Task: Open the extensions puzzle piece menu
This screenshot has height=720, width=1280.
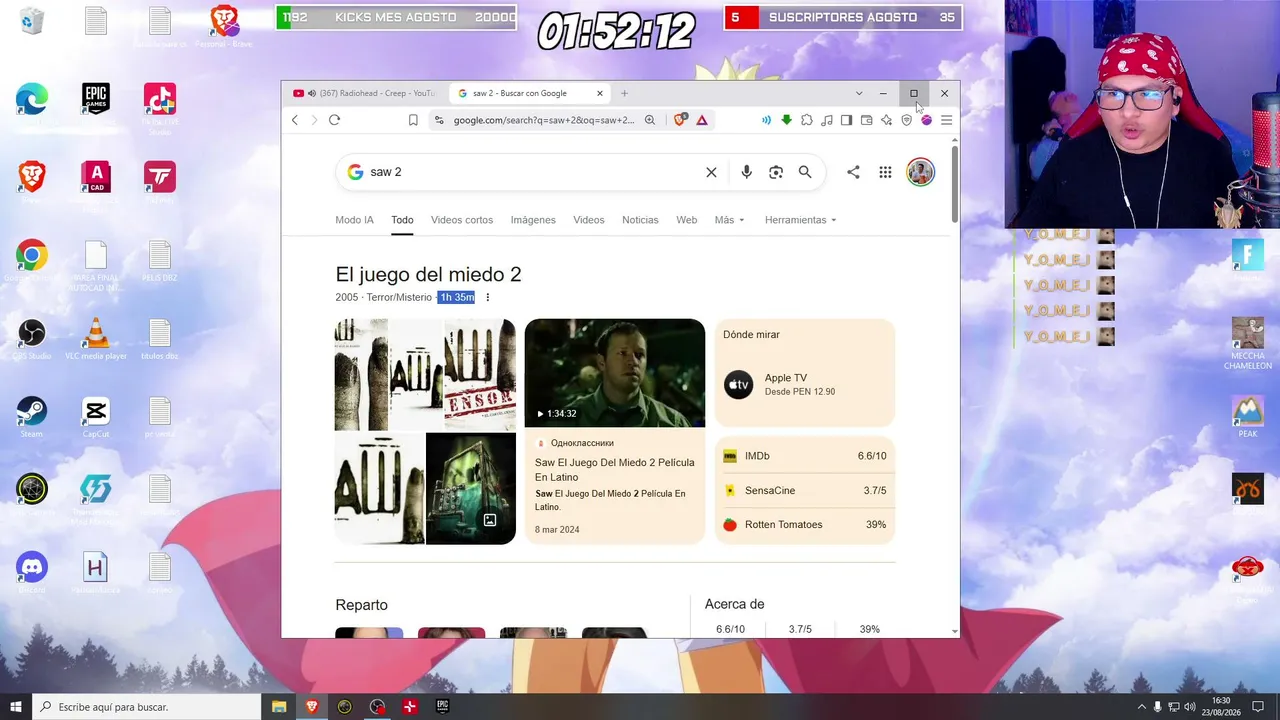Action: tap(806, 120)
